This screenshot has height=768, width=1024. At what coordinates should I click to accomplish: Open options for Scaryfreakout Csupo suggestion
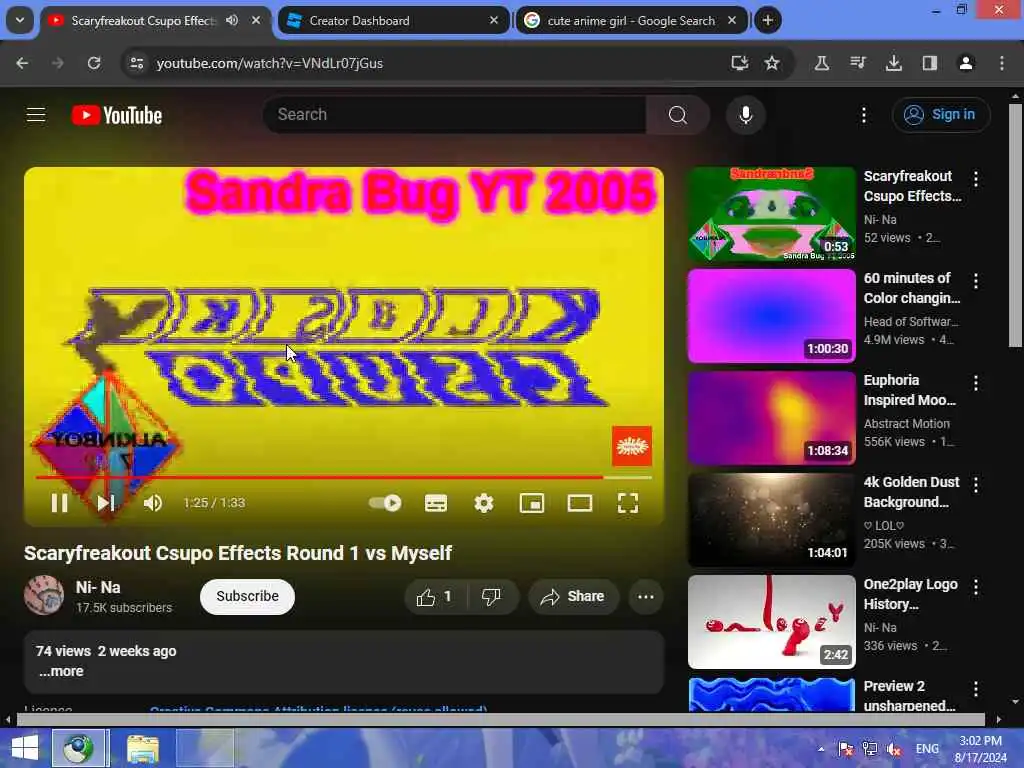pyautogui.click(x=976, y=179)
